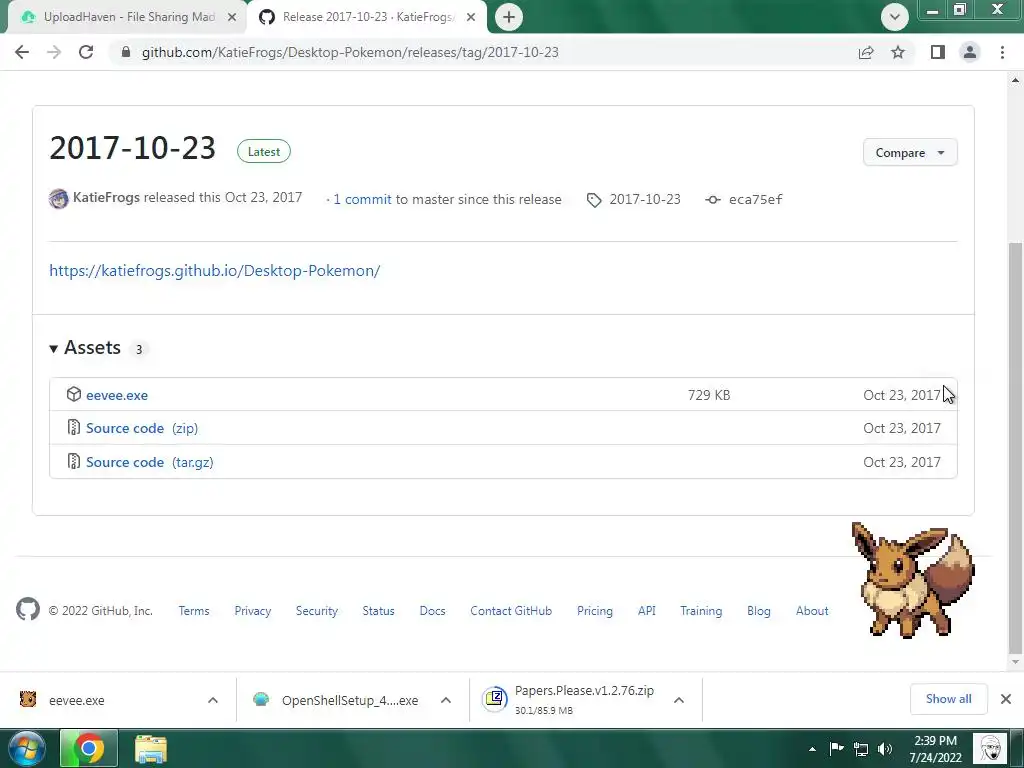Open the Terms footer link
1024x768 pixels.
point(194,611)
